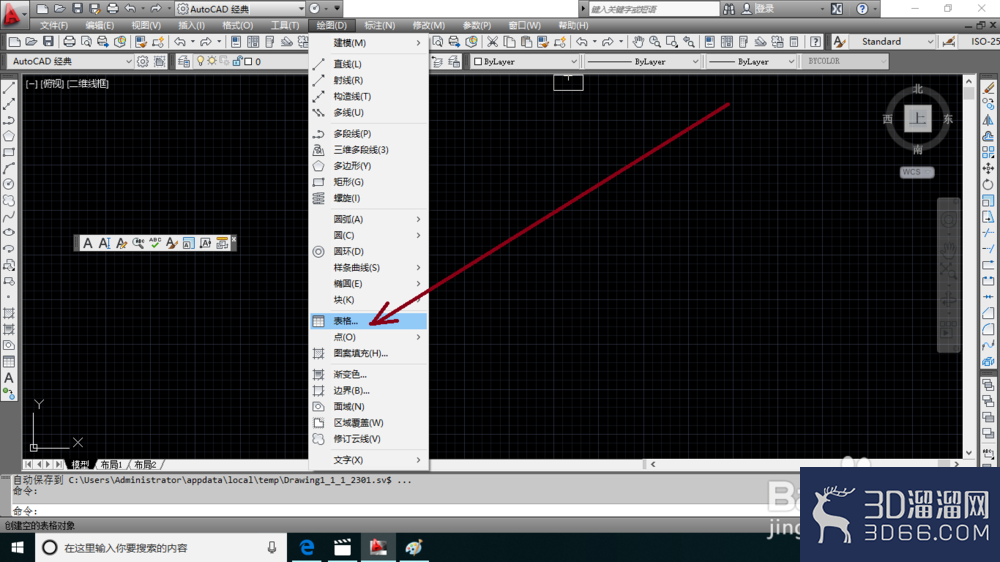Click visual style label [二维线框]
This screenshot has width=1000, height=562.
pos(88,84)
